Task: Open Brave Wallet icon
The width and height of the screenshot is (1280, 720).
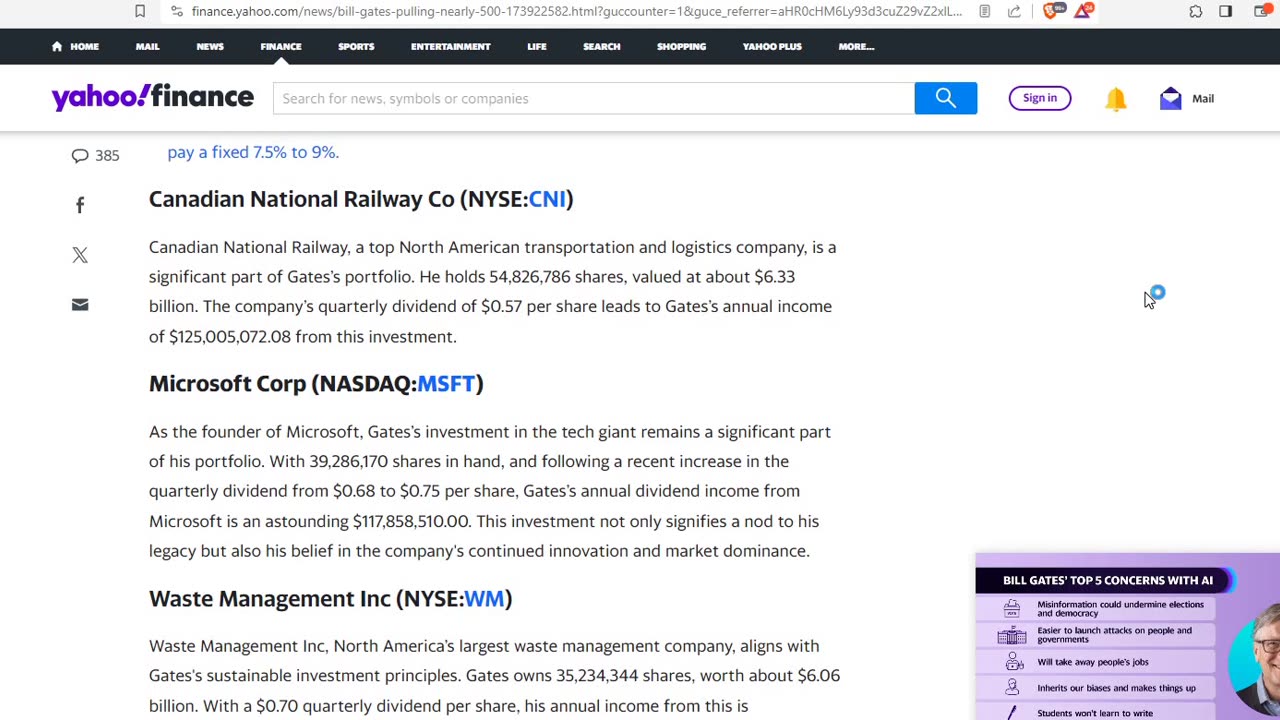Action: [x=1261, y=11]
